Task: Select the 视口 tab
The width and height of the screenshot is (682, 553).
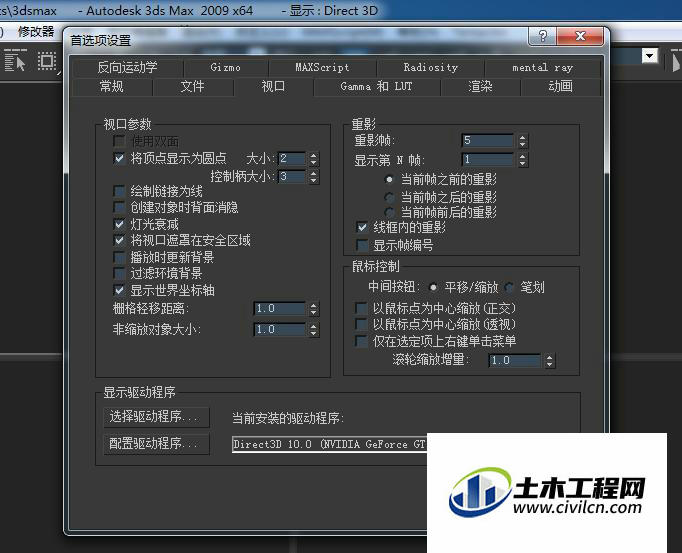Action: pyautogui.click(x=273, y=86)
